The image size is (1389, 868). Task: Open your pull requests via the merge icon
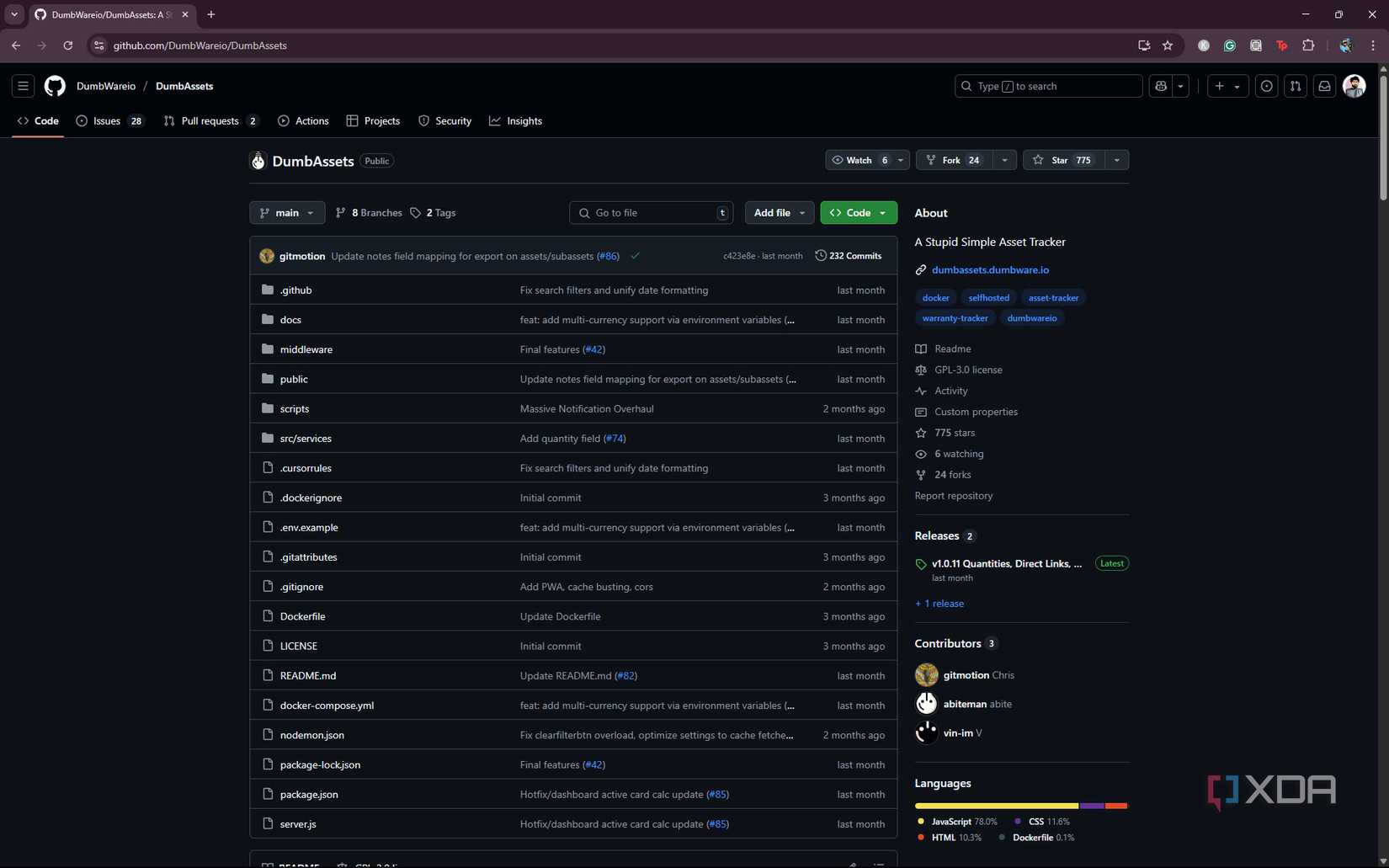1295,85
